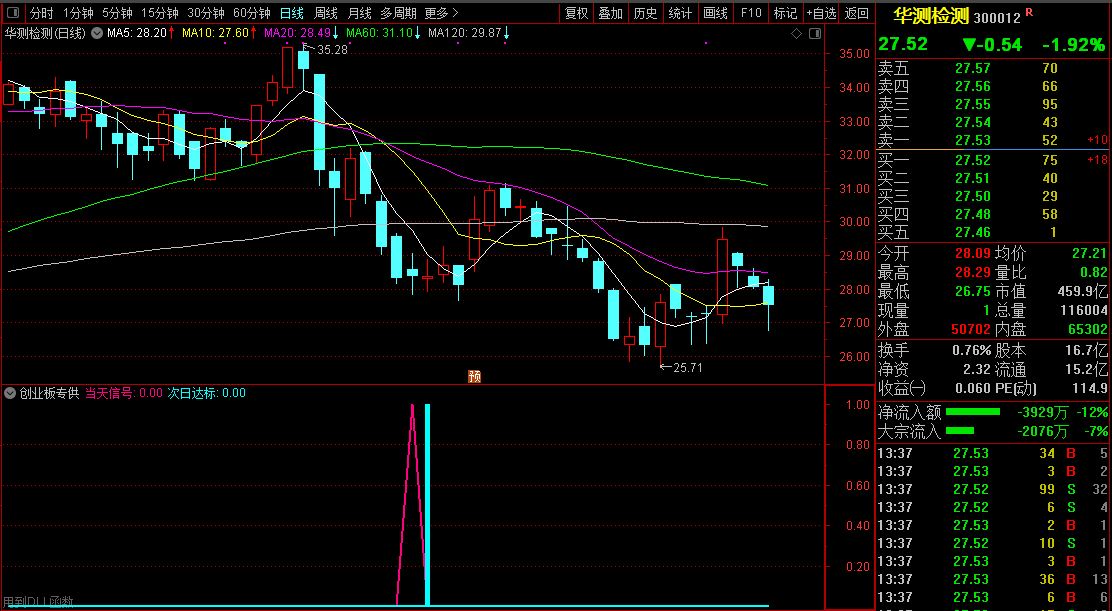
Task: Switch to 5分钟 period
Action: pos(117,13)
